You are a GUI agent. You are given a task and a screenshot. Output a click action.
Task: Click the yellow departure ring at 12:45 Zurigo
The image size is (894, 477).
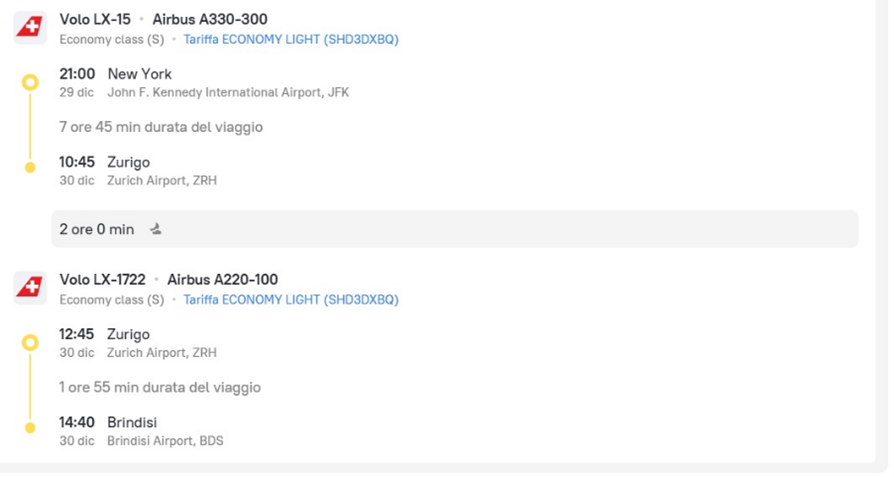(x=30, y=342)
